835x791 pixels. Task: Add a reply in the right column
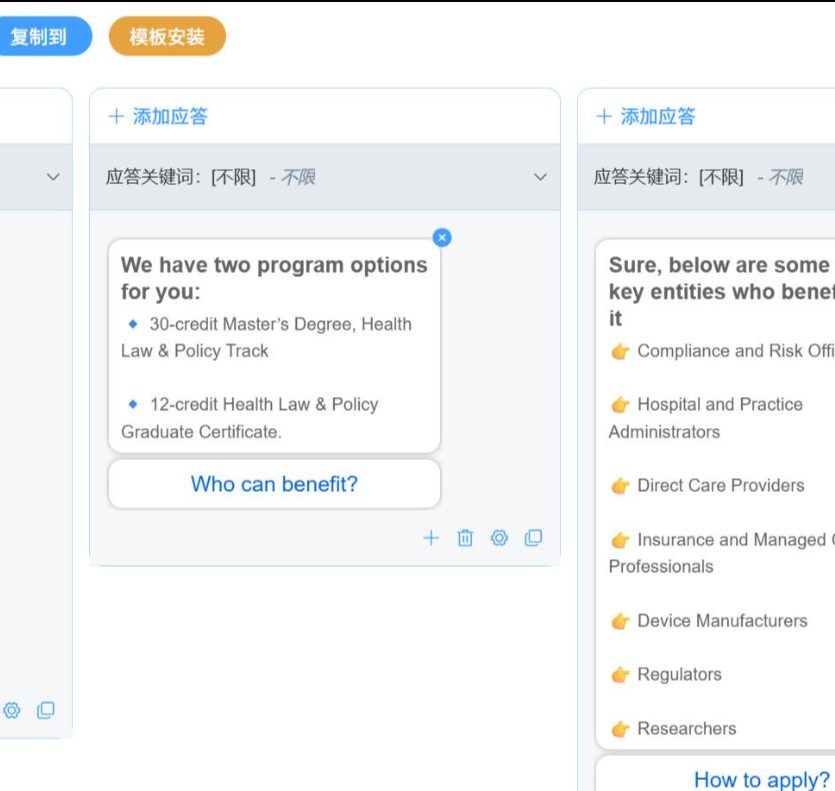(x=646, y=116)
